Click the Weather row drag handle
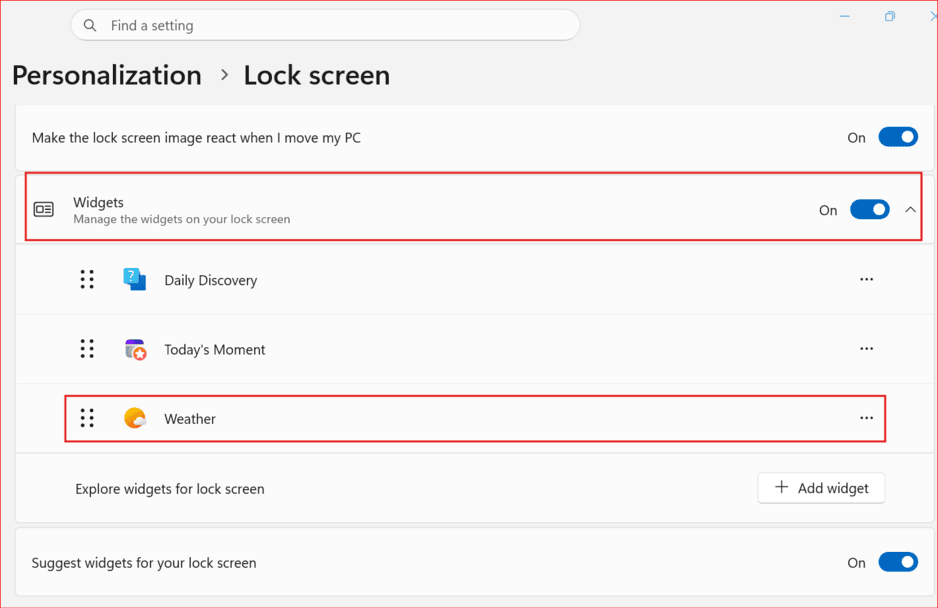 87,418
